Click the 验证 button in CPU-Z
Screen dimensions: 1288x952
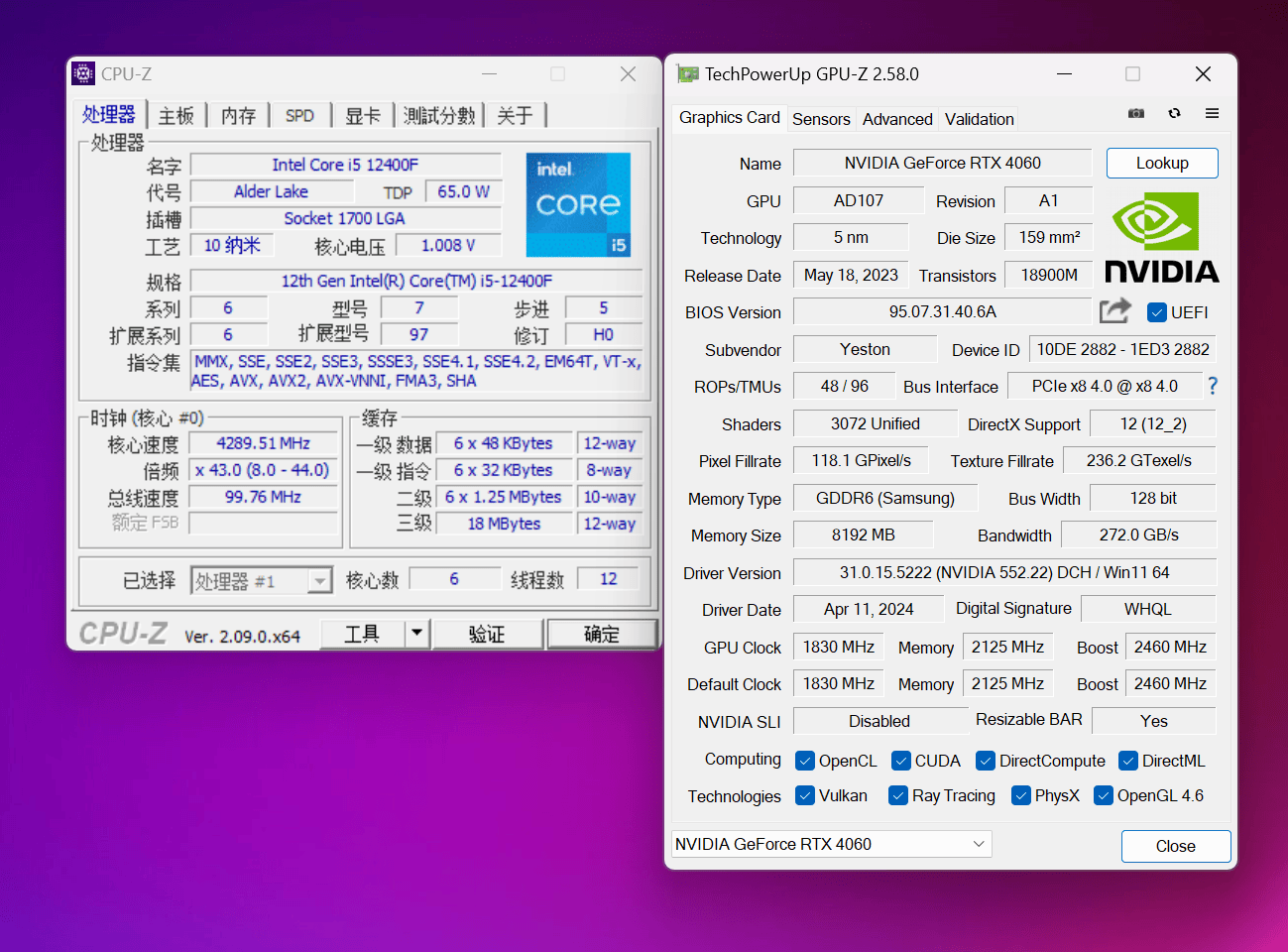pyautogui.click(x=487, y=633)
